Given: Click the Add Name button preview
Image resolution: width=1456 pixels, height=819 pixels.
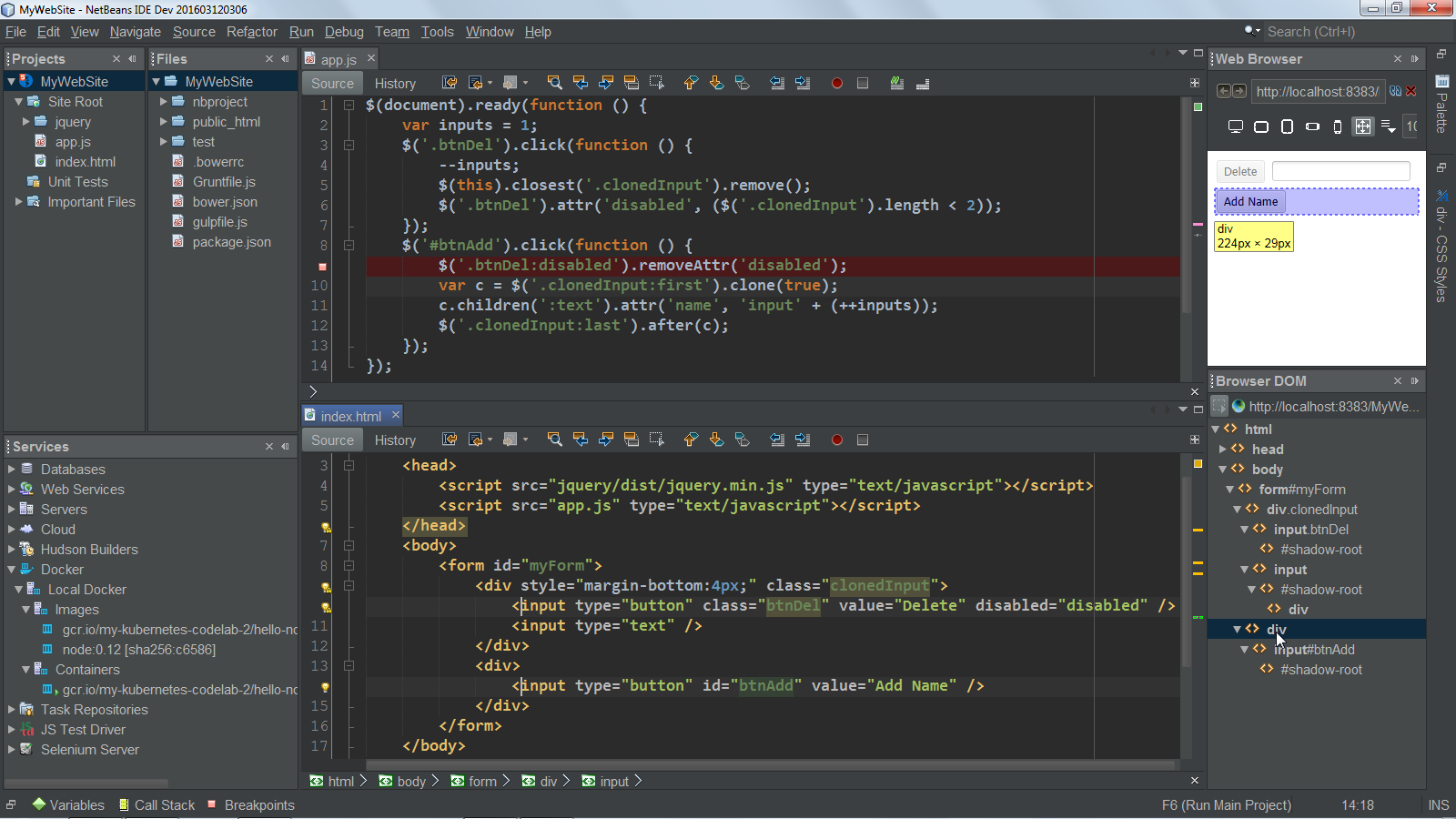Looking at the screenshot, I should 1250,201.
